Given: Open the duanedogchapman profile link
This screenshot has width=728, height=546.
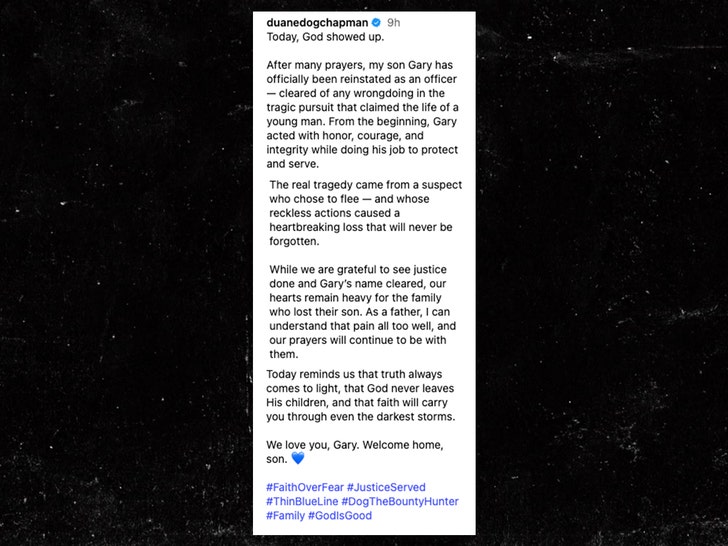Looking at the screenshot, I should (318, 22).
